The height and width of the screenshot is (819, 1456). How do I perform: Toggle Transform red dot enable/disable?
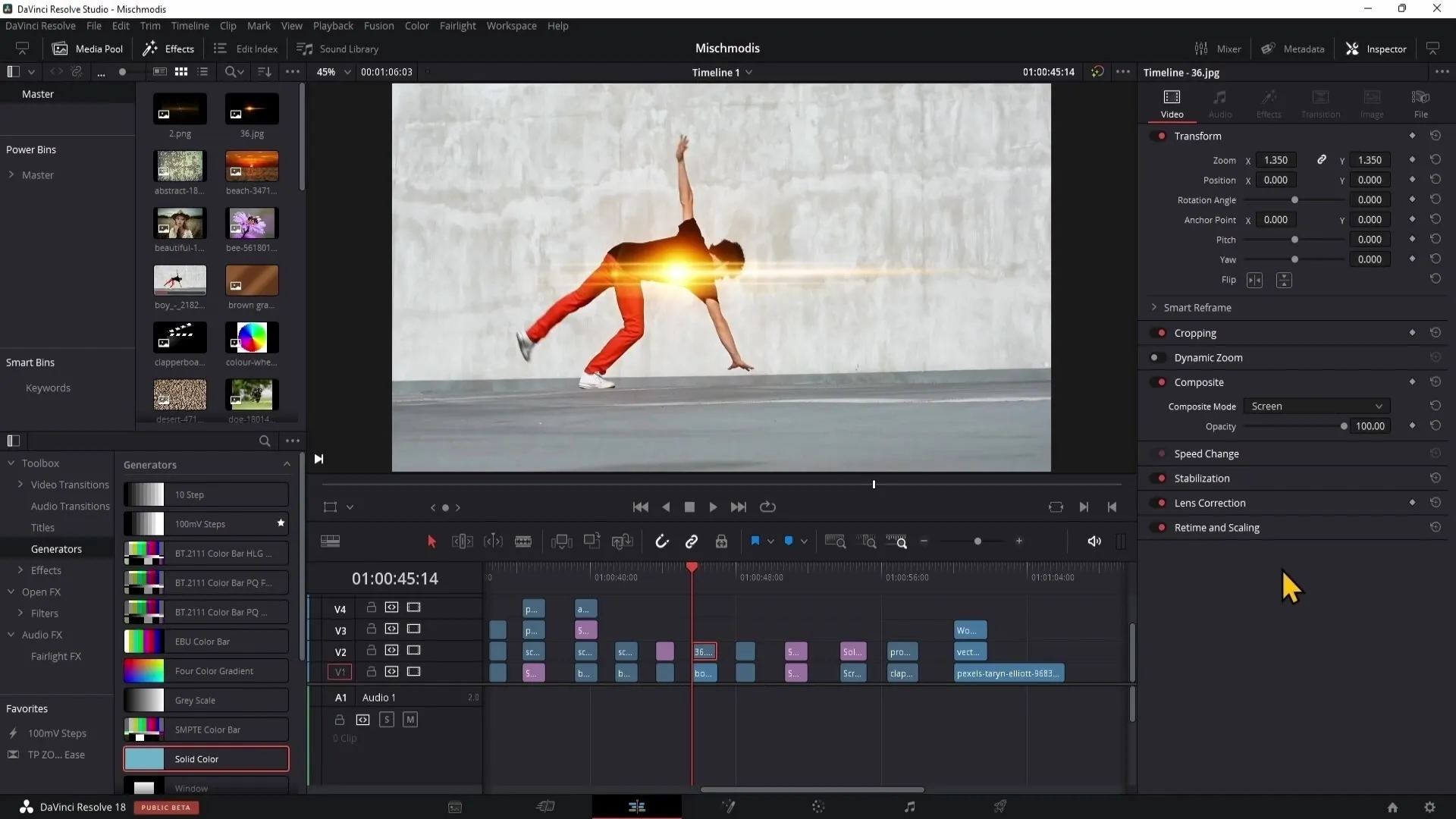pyautogui.click(x=1162, y=135)
